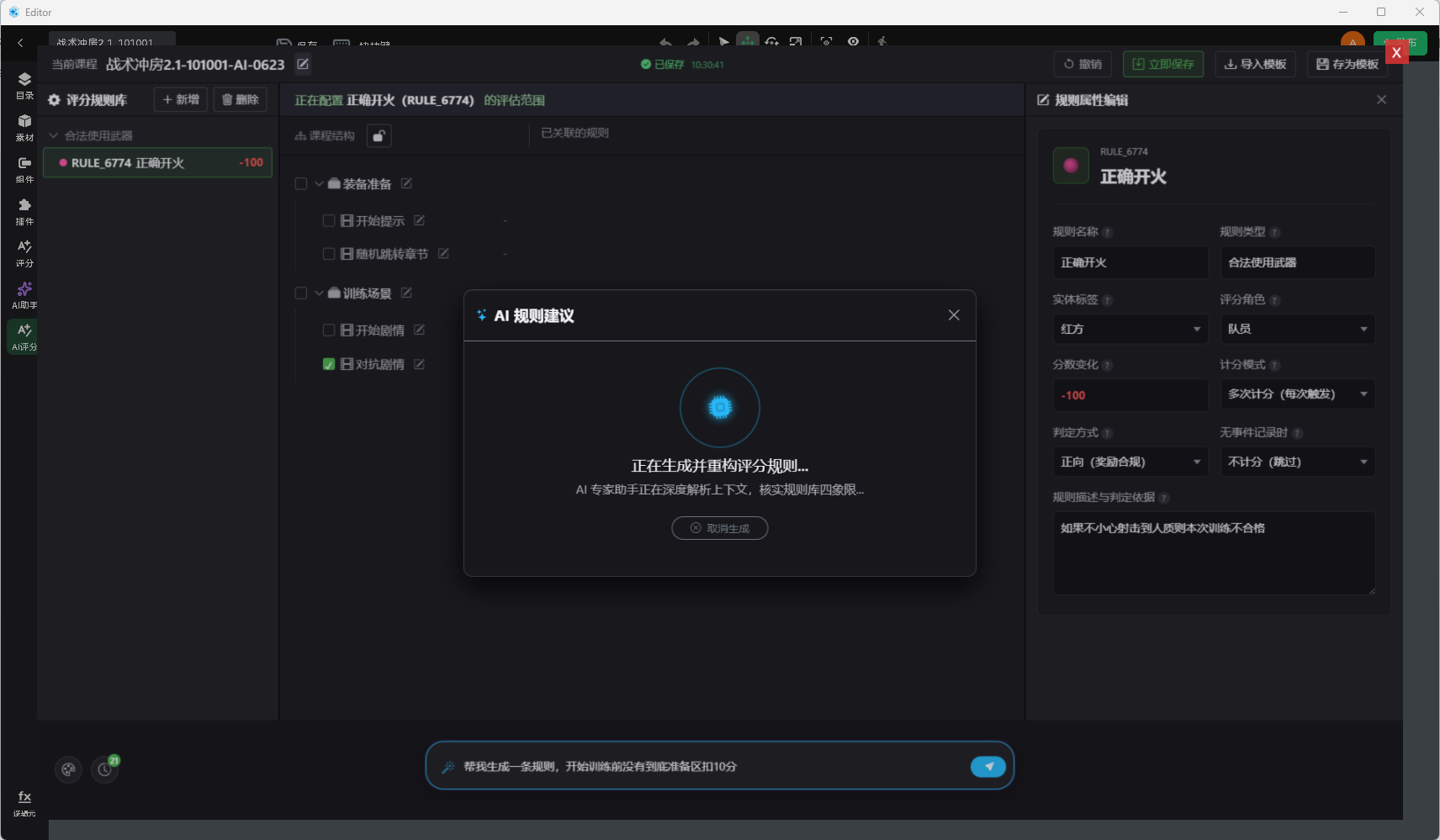Click 取消生成 to cancel generation

click(x=720, y=528)
